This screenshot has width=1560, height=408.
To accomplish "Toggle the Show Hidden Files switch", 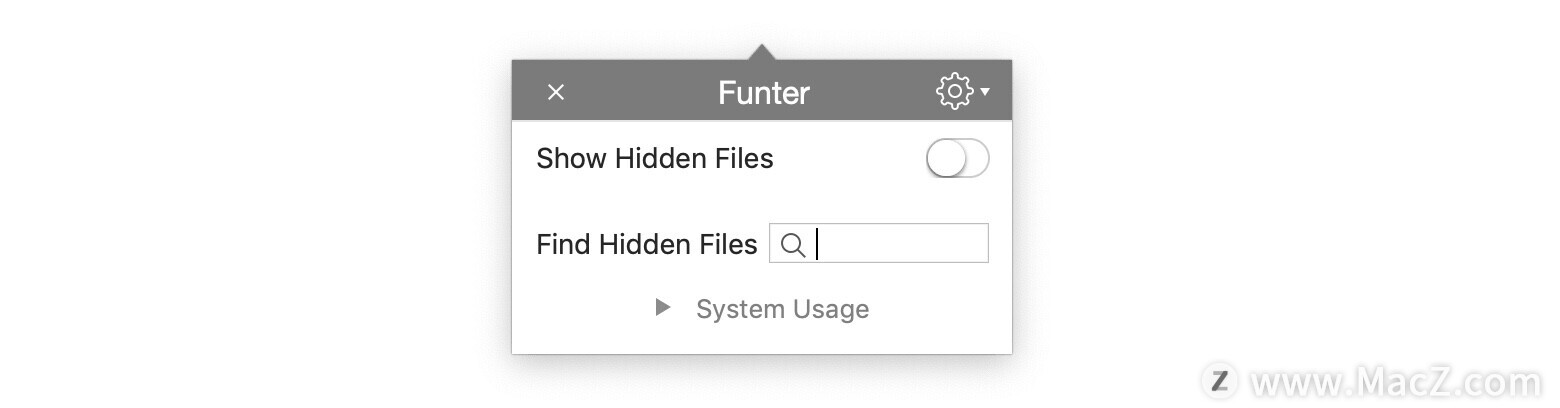I will (x=958, y=159).
